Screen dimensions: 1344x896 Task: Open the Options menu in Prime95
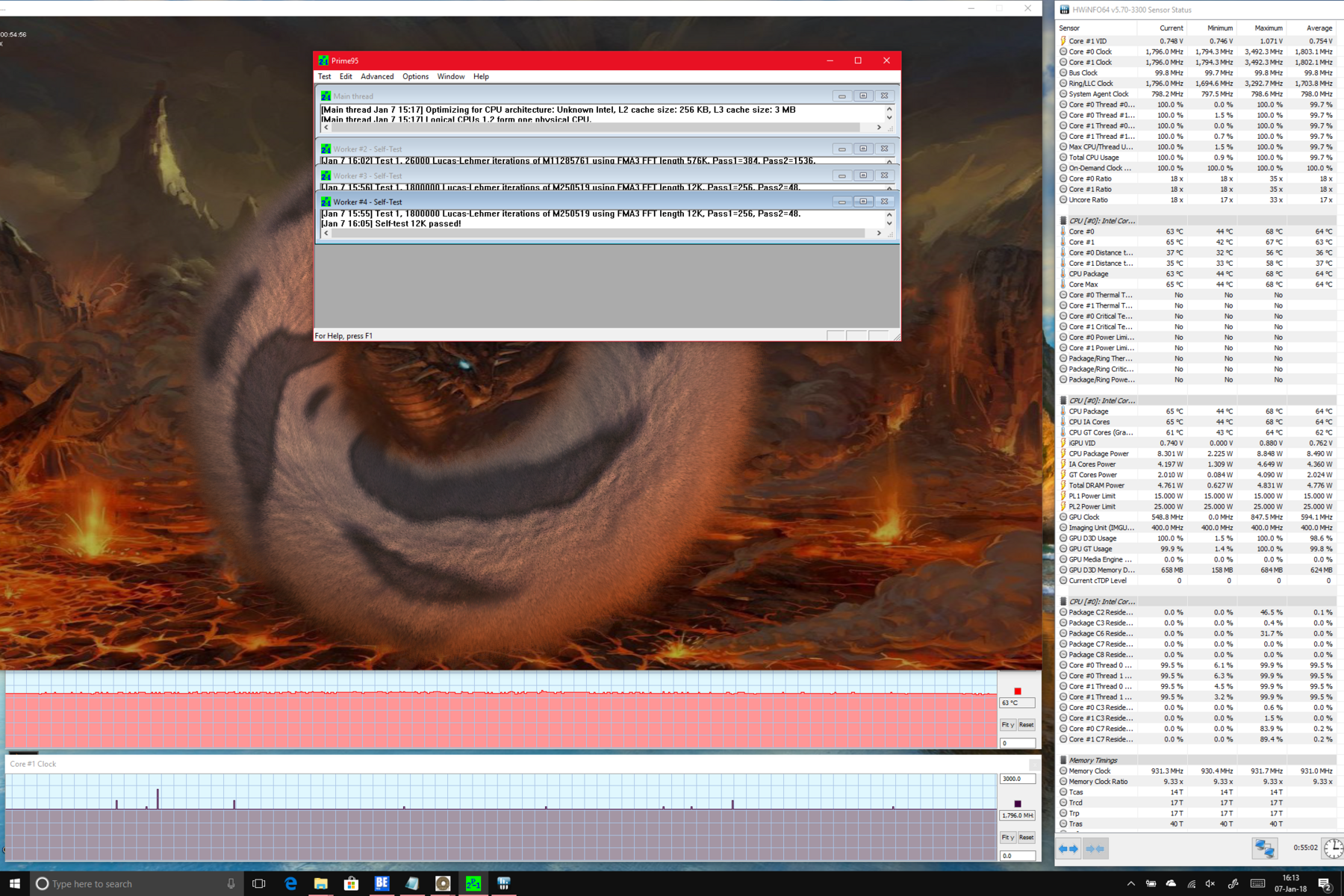point(415,76)
